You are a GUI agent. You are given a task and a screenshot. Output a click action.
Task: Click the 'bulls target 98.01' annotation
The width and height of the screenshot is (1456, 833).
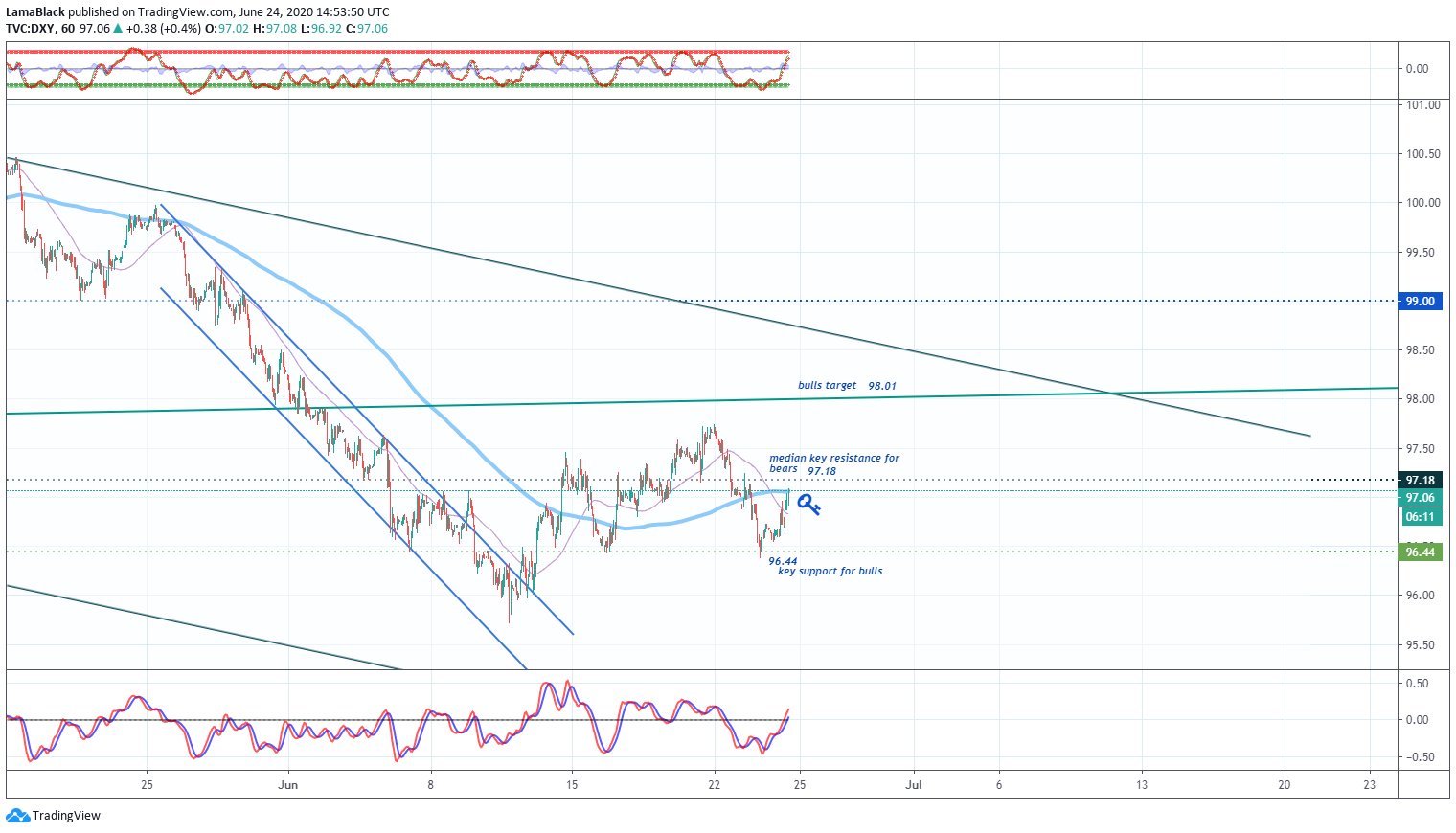847,386
